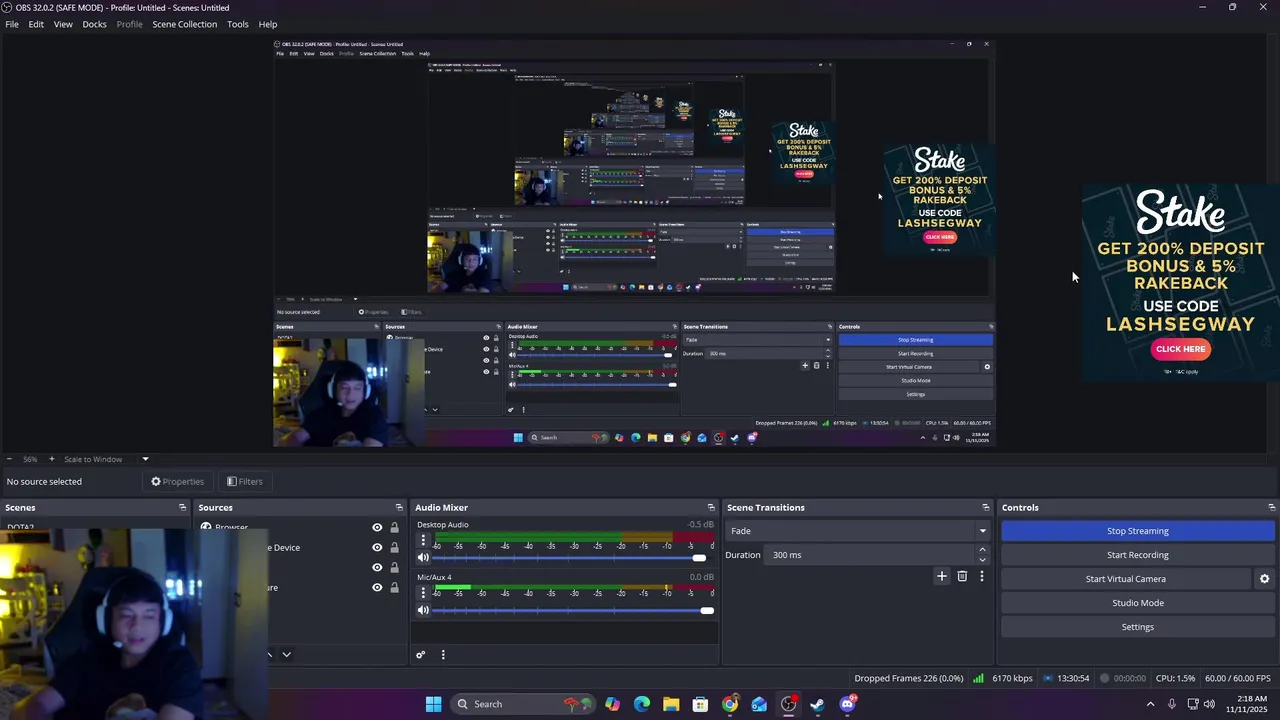Float the Sources dock using its pop-out icon
The height and width of the screenshot is (720, 1280).
[399, 508]
